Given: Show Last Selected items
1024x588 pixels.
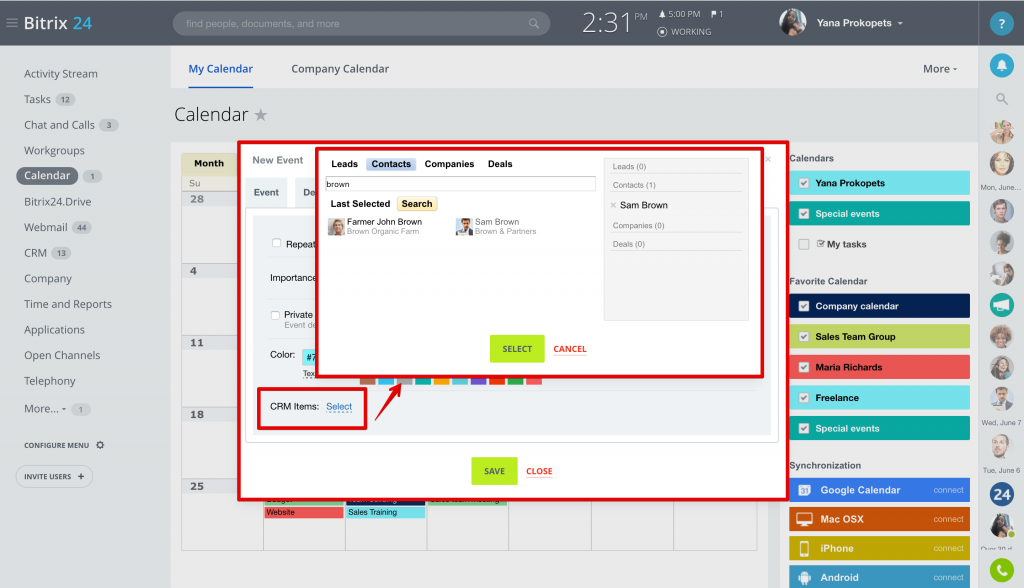Looking at the screenshot, I should pyautogui.click(x=360, y=204).
